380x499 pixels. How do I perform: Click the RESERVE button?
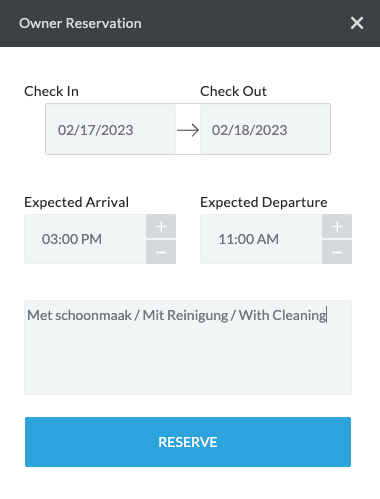coord(188,442)
